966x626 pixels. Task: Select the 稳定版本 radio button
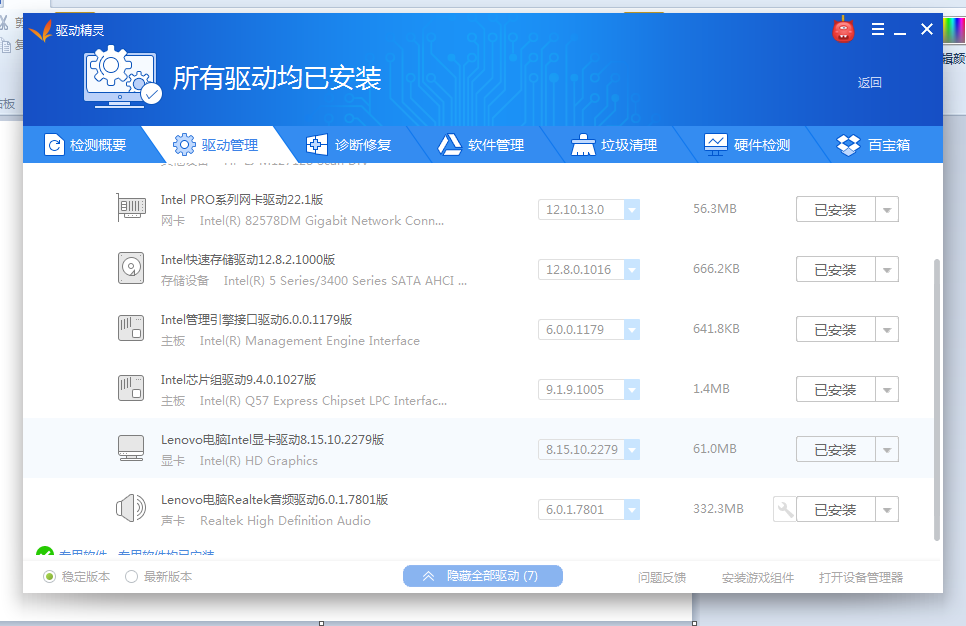pos(50,576)
